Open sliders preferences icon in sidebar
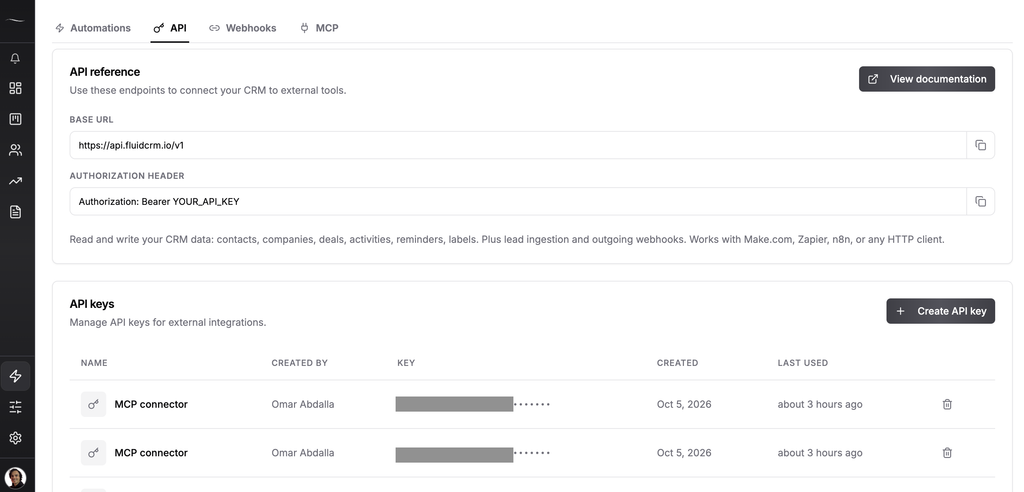Image resolution: width=1024 pixels, height=492 pixels. [x=15, y=407]
